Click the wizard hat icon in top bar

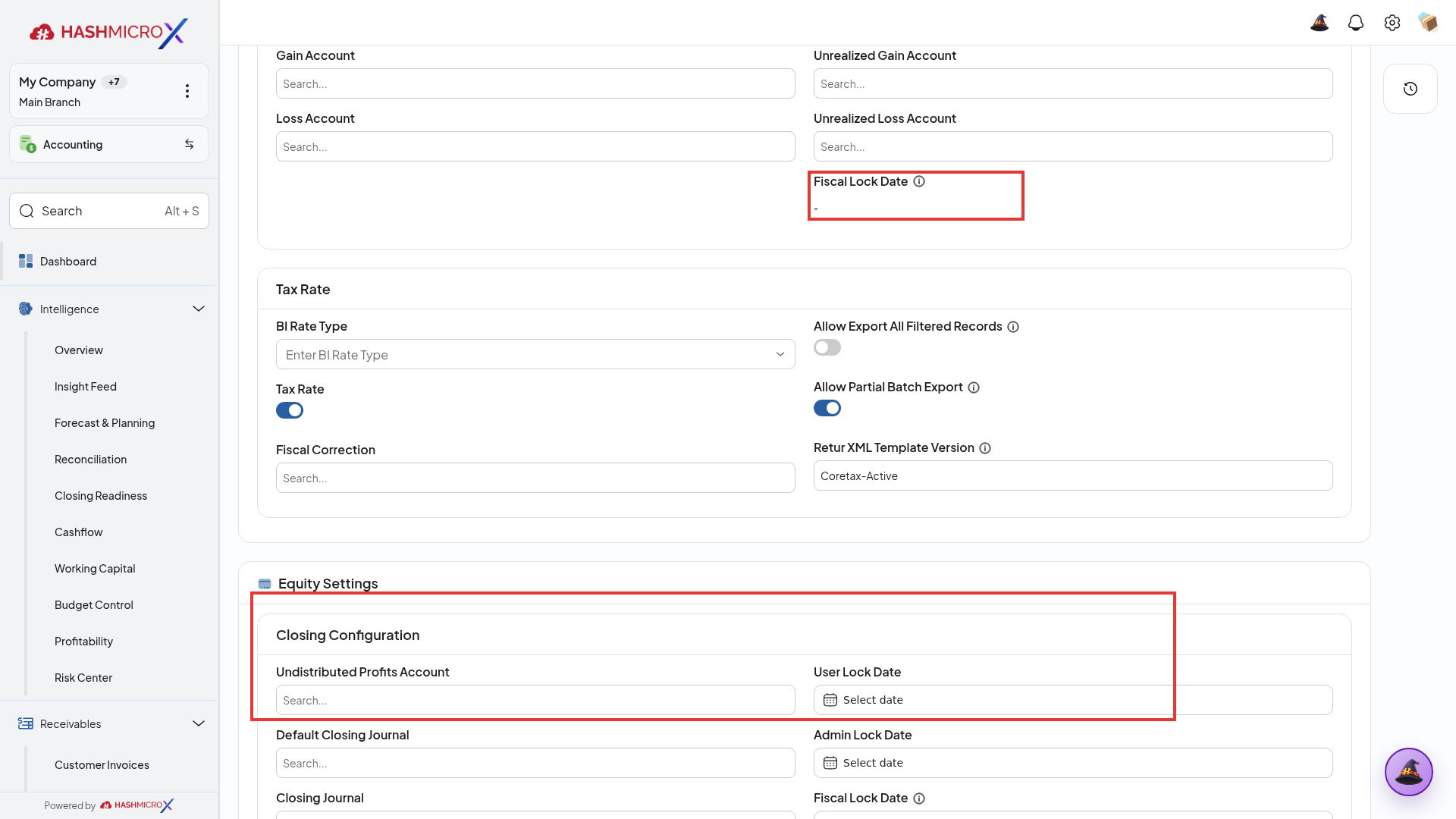(x=1319, y=23)
